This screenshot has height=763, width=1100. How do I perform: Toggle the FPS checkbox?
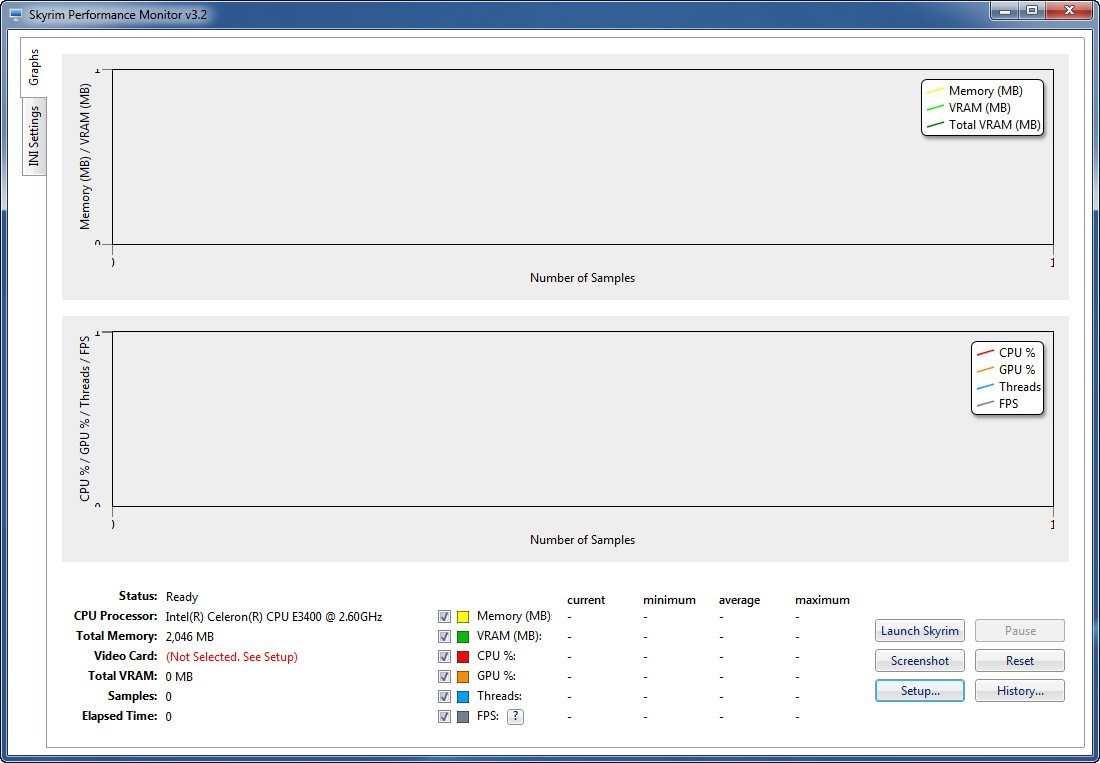[x=444, y=717]
